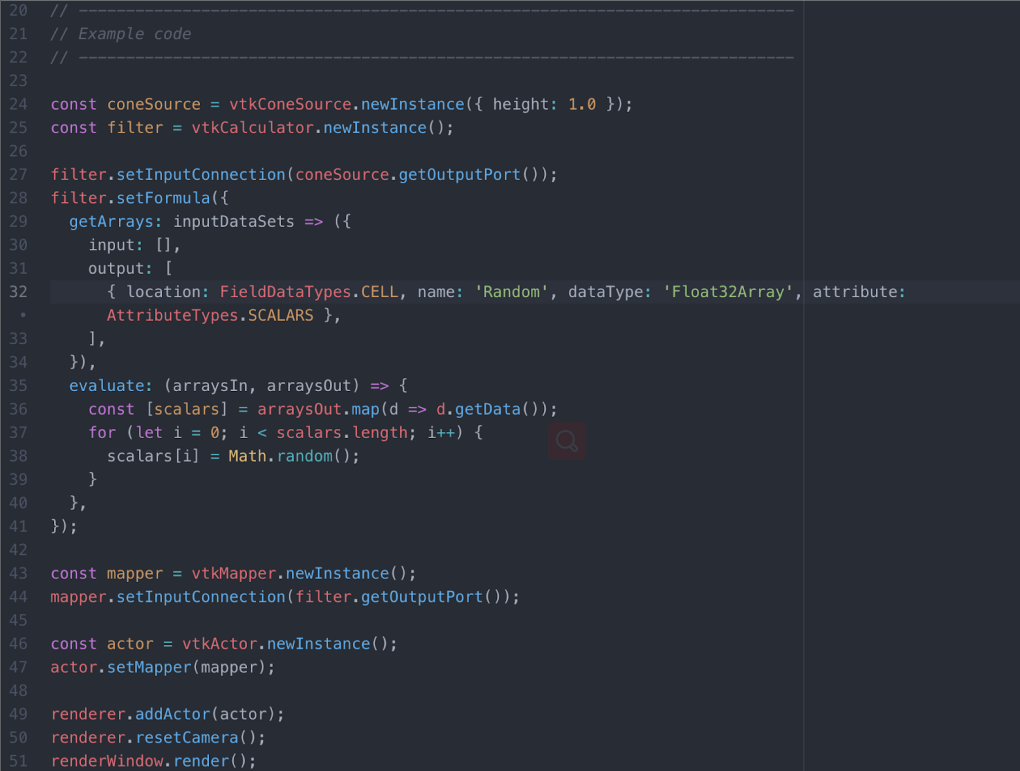Click 'resetCamera' on line 50
This screenshot has width=1020, height=771.
187,737
